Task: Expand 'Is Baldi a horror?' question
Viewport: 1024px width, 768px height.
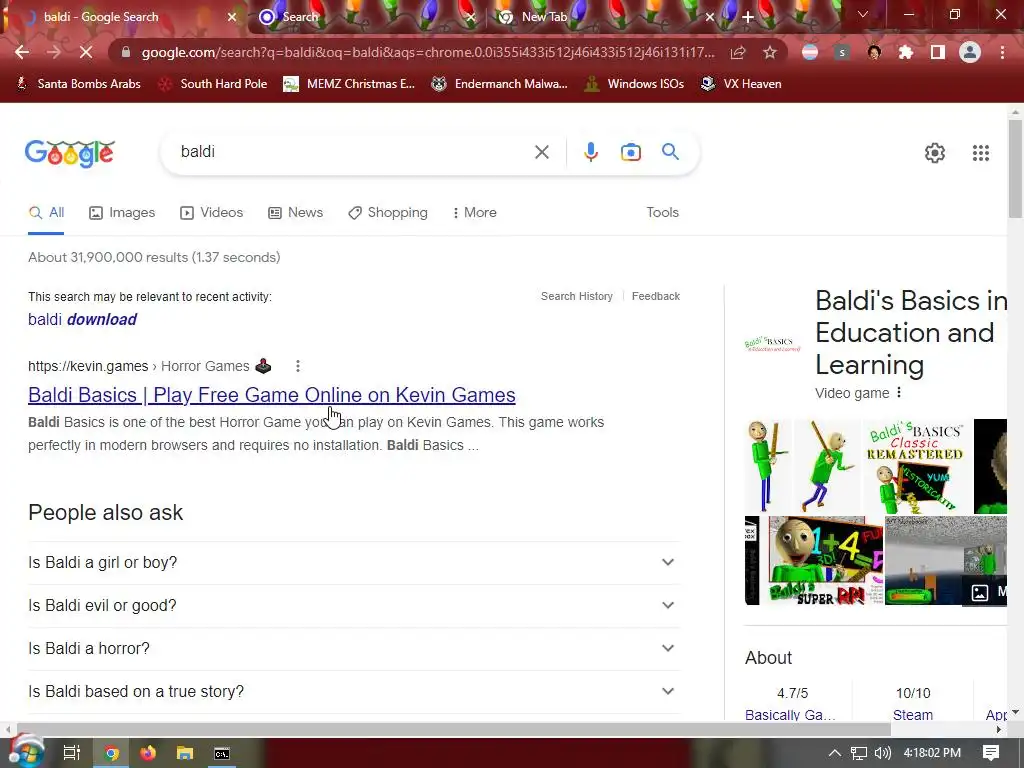Action: [353, 648]
